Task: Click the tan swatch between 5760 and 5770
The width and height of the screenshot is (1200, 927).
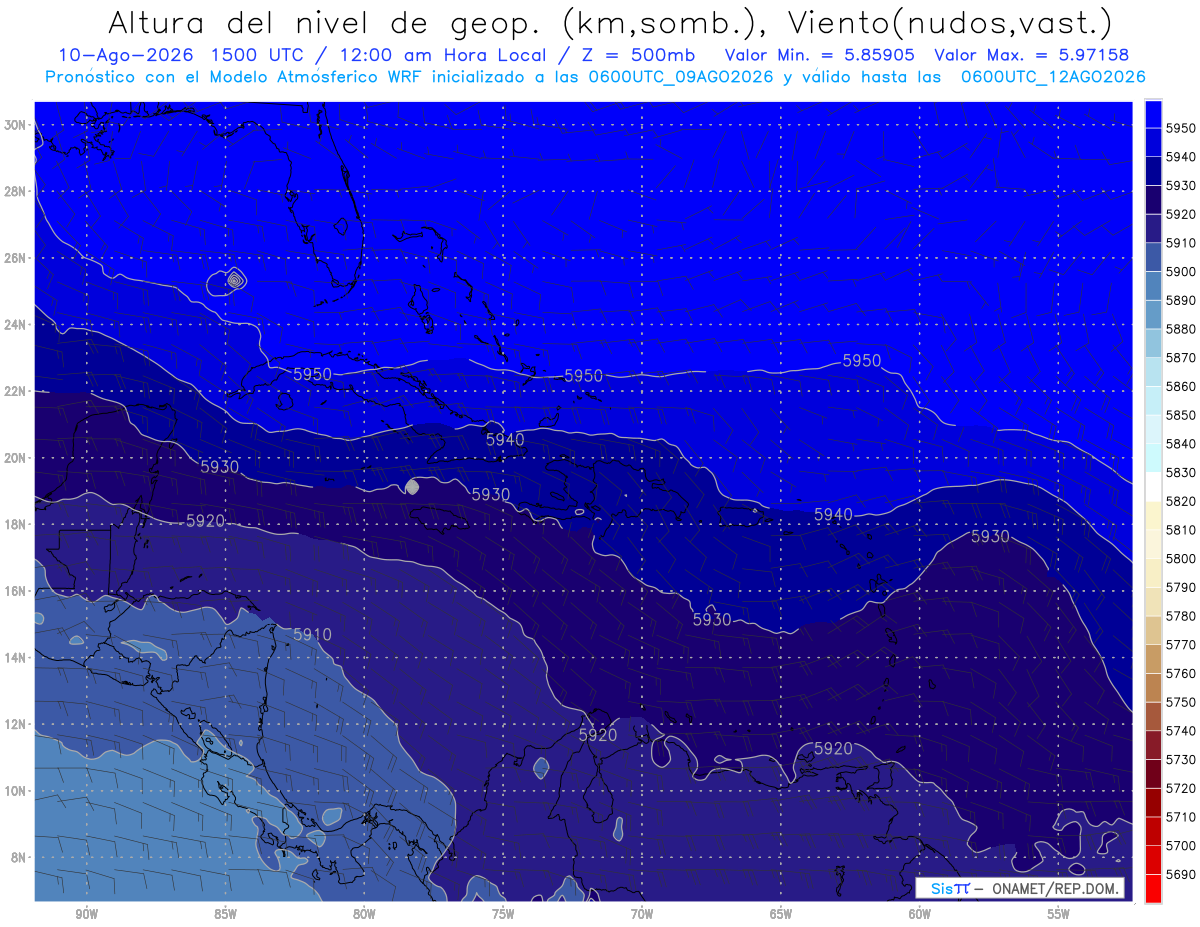Action: click(1153, 659)
